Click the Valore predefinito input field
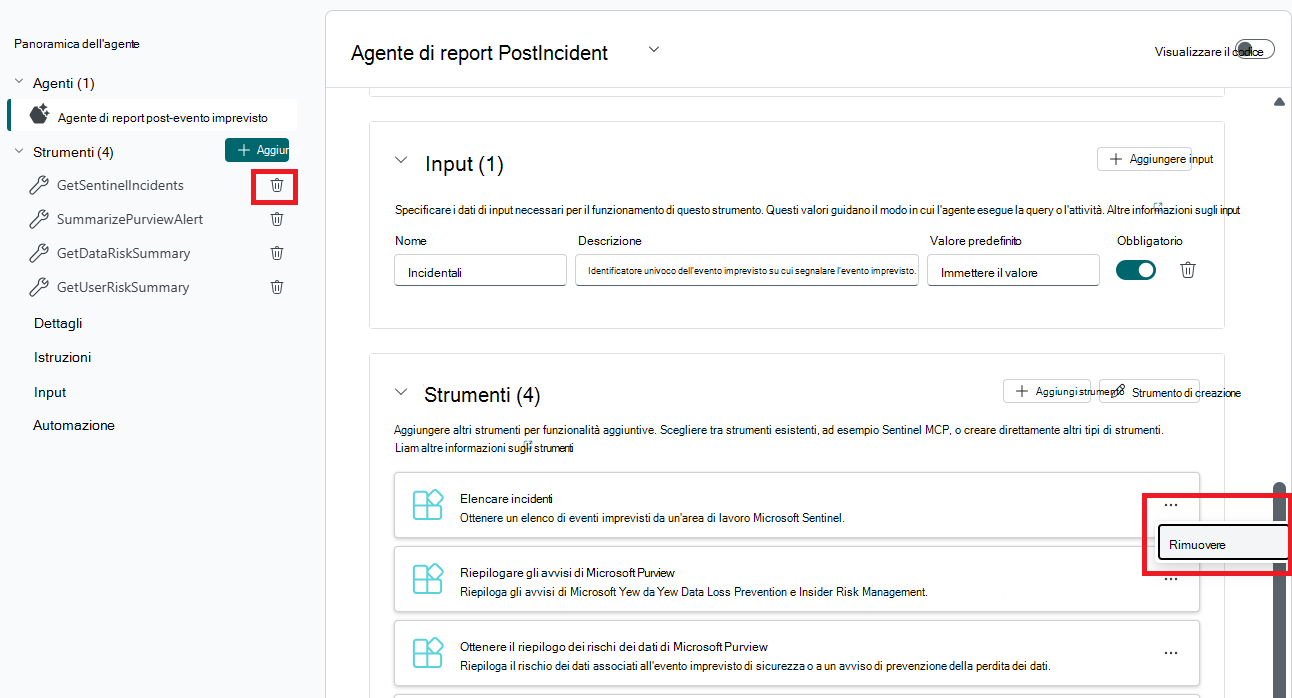This screenshot has height=698, width=1292. click(x=999, y=272)
